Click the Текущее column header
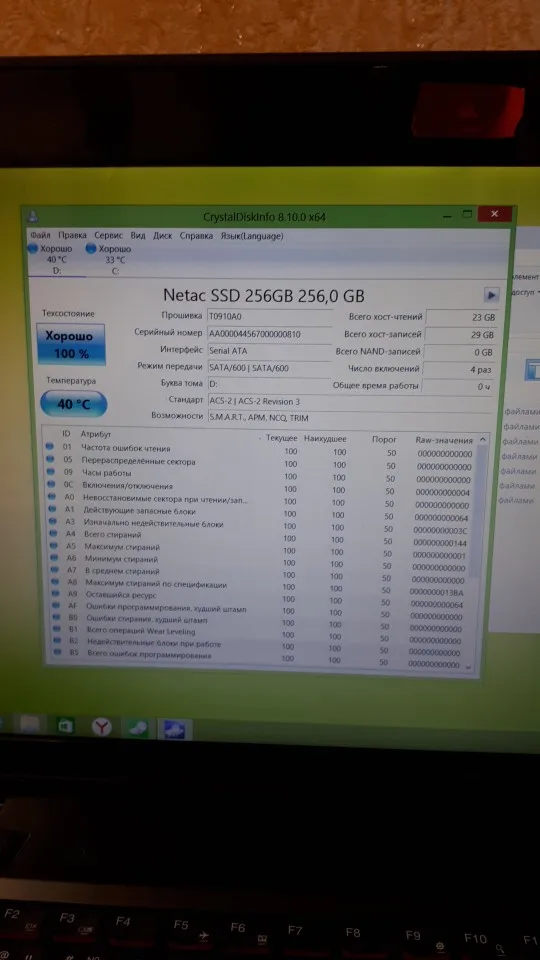The width and height of the screenshot is (540, 960). click(x=282, y=438)
